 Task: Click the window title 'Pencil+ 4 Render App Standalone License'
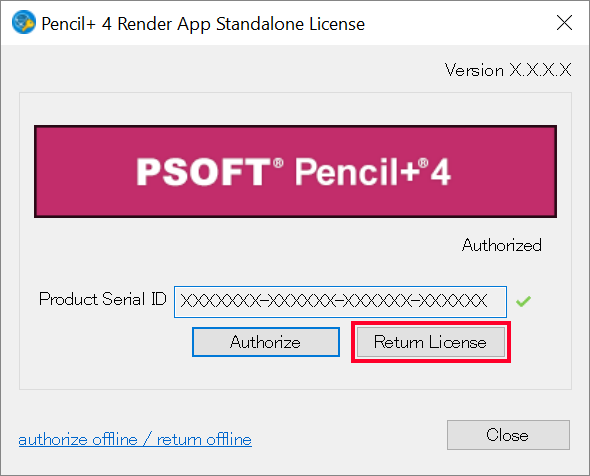pos(203,24)
